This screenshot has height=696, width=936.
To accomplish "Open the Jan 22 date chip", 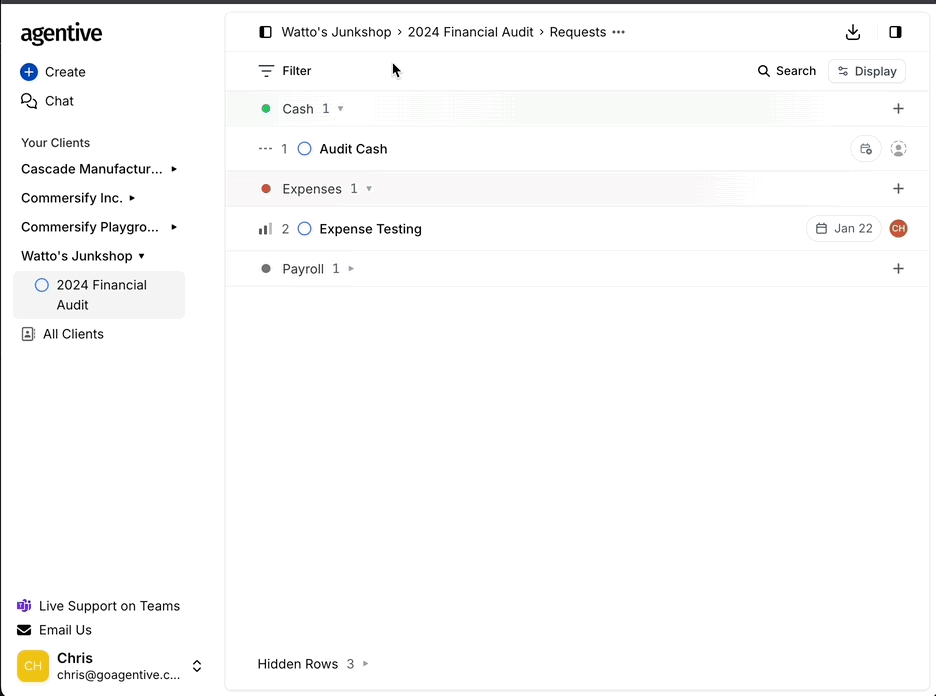I will 843,228.
